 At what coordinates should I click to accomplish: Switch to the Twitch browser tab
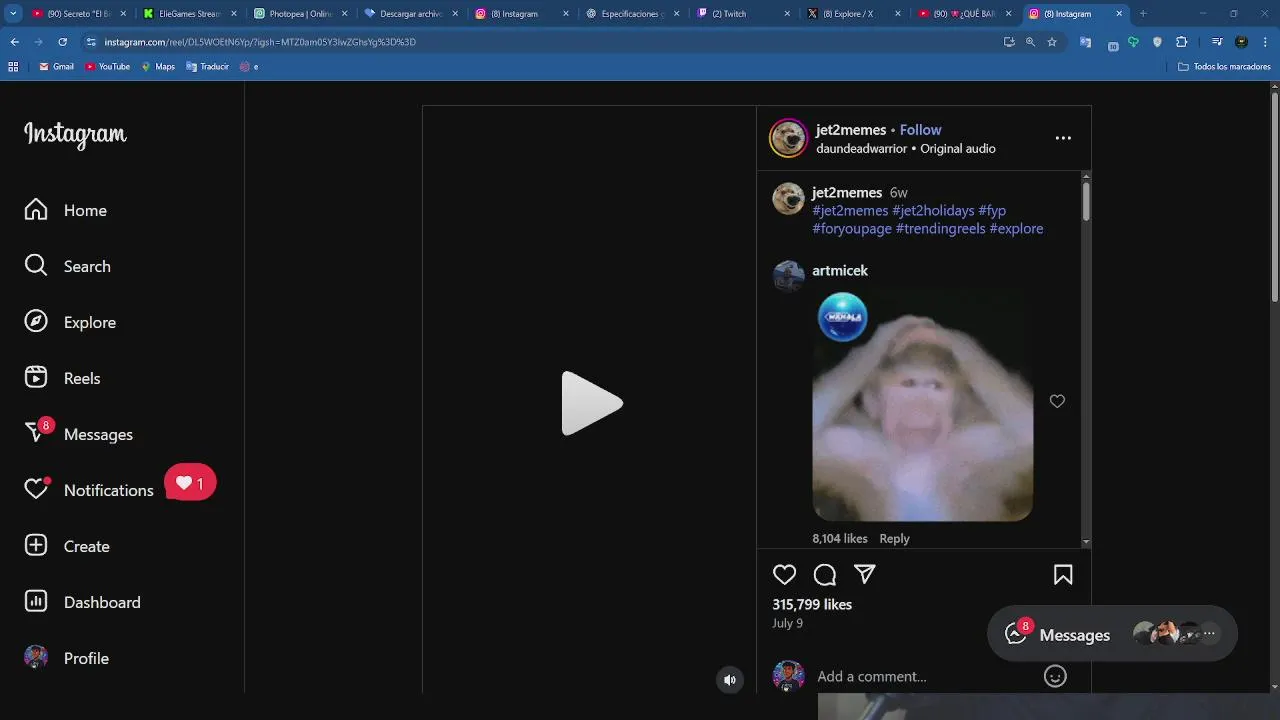743,14
